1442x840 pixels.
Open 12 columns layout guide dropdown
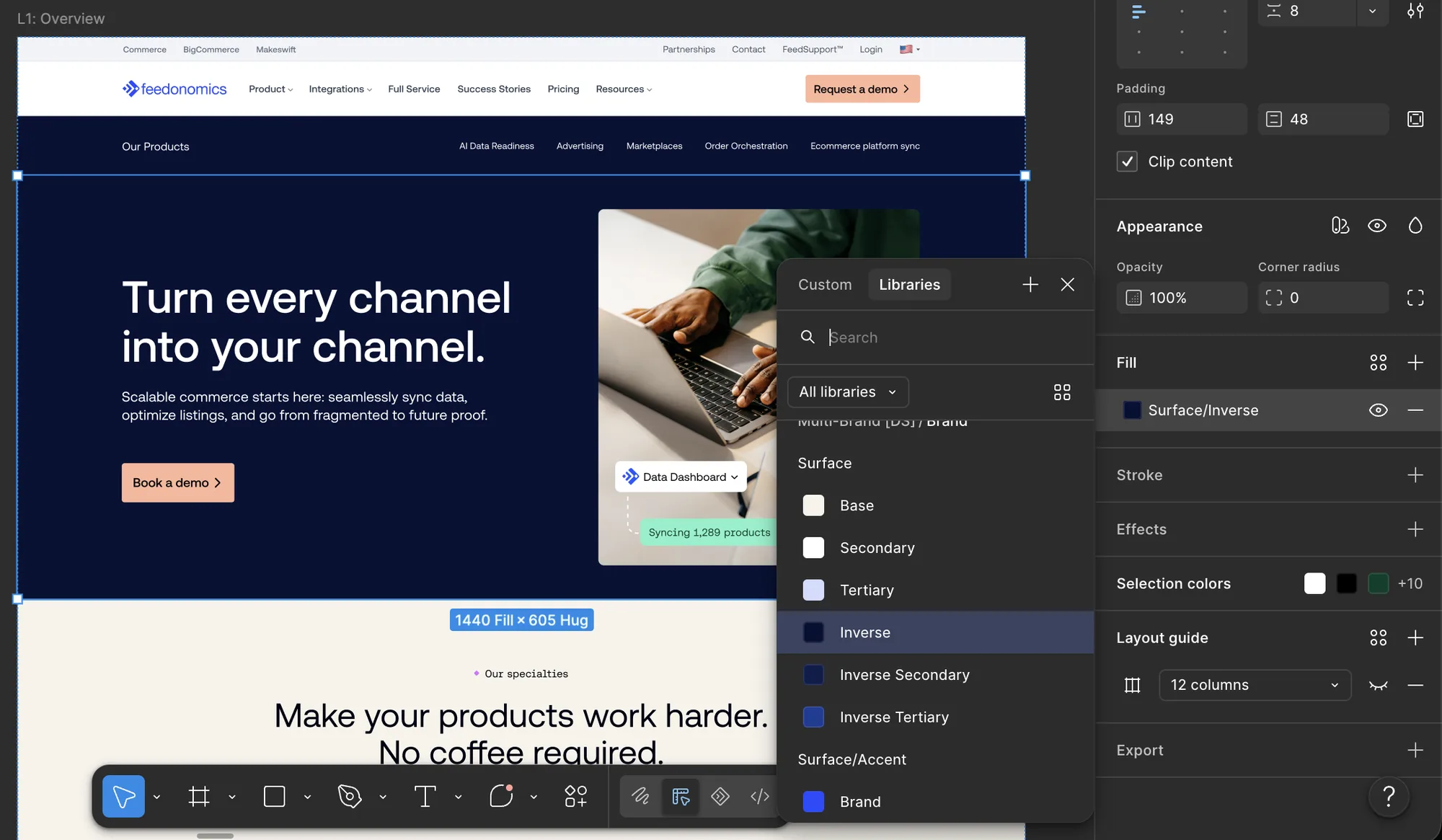click(1255, 685)
